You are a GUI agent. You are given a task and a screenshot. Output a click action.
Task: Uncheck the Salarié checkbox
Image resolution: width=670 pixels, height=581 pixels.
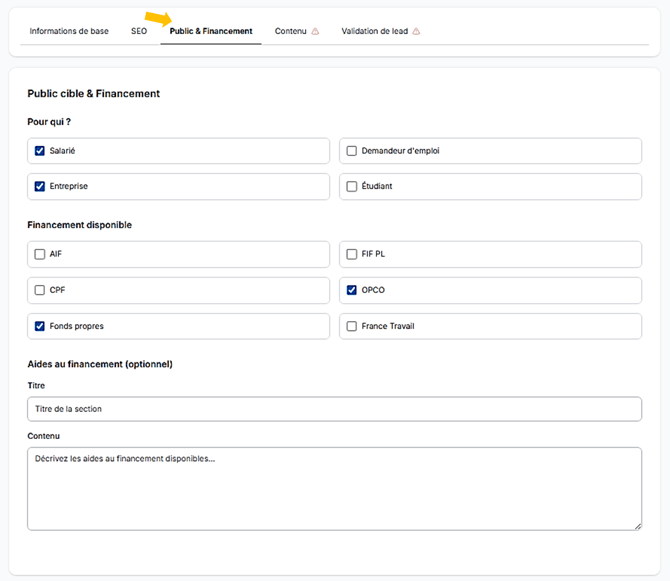(x=40, y=151)
